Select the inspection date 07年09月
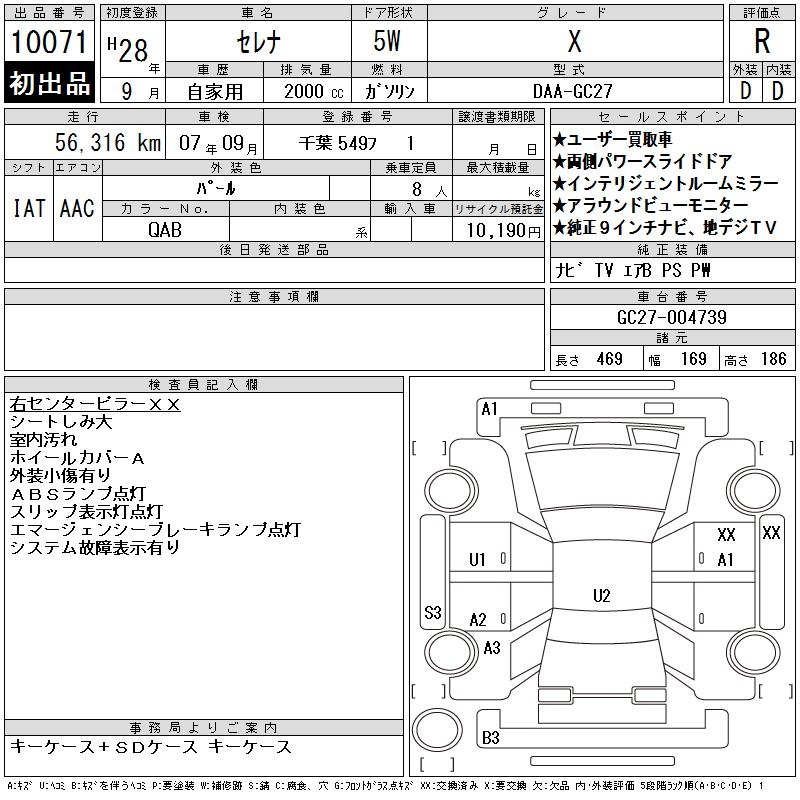Screen dimensions: 800x800 pyautogui.click(x=218, y=143)
